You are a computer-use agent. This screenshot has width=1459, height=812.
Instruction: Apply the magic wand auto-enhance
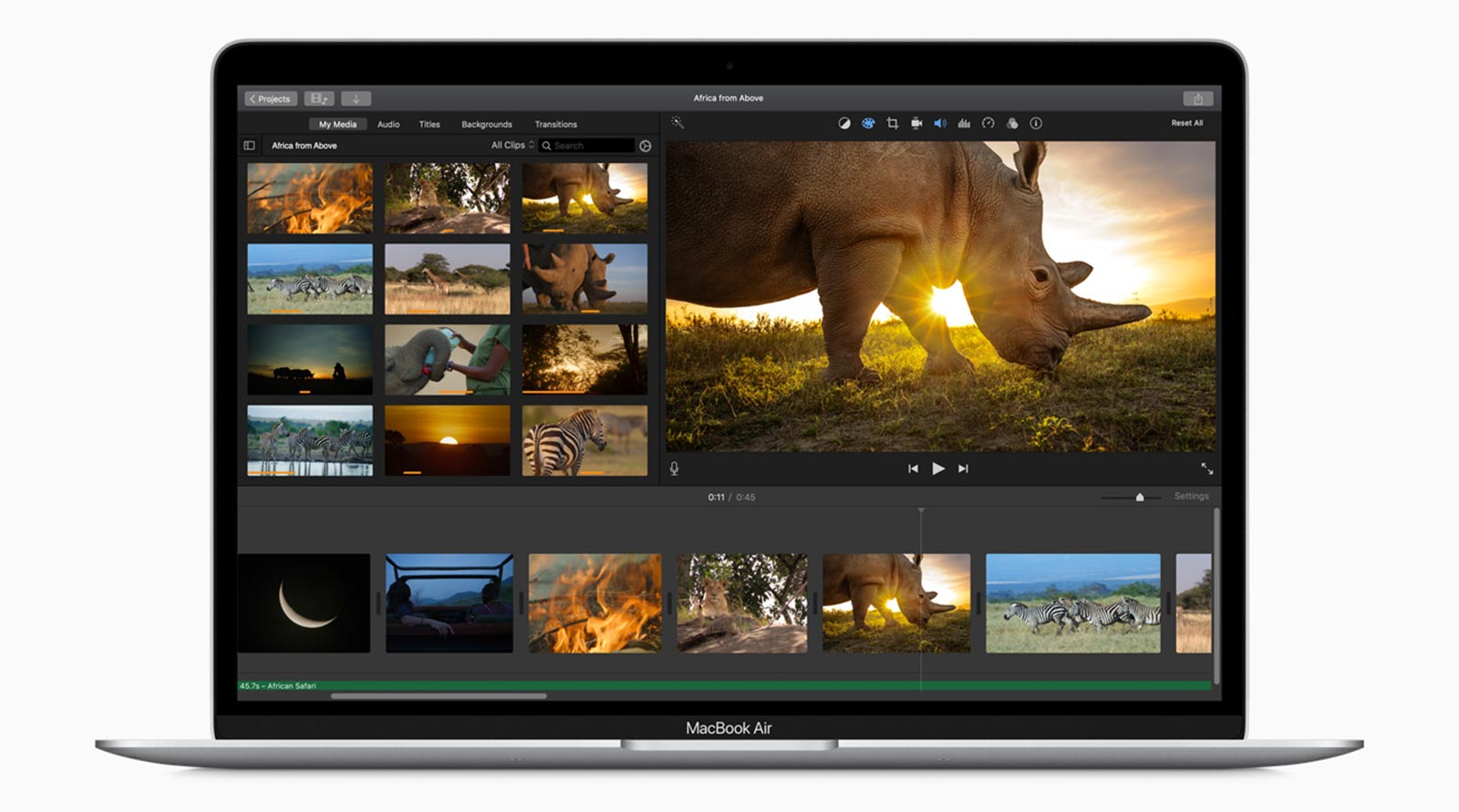(x=678, y=122)
